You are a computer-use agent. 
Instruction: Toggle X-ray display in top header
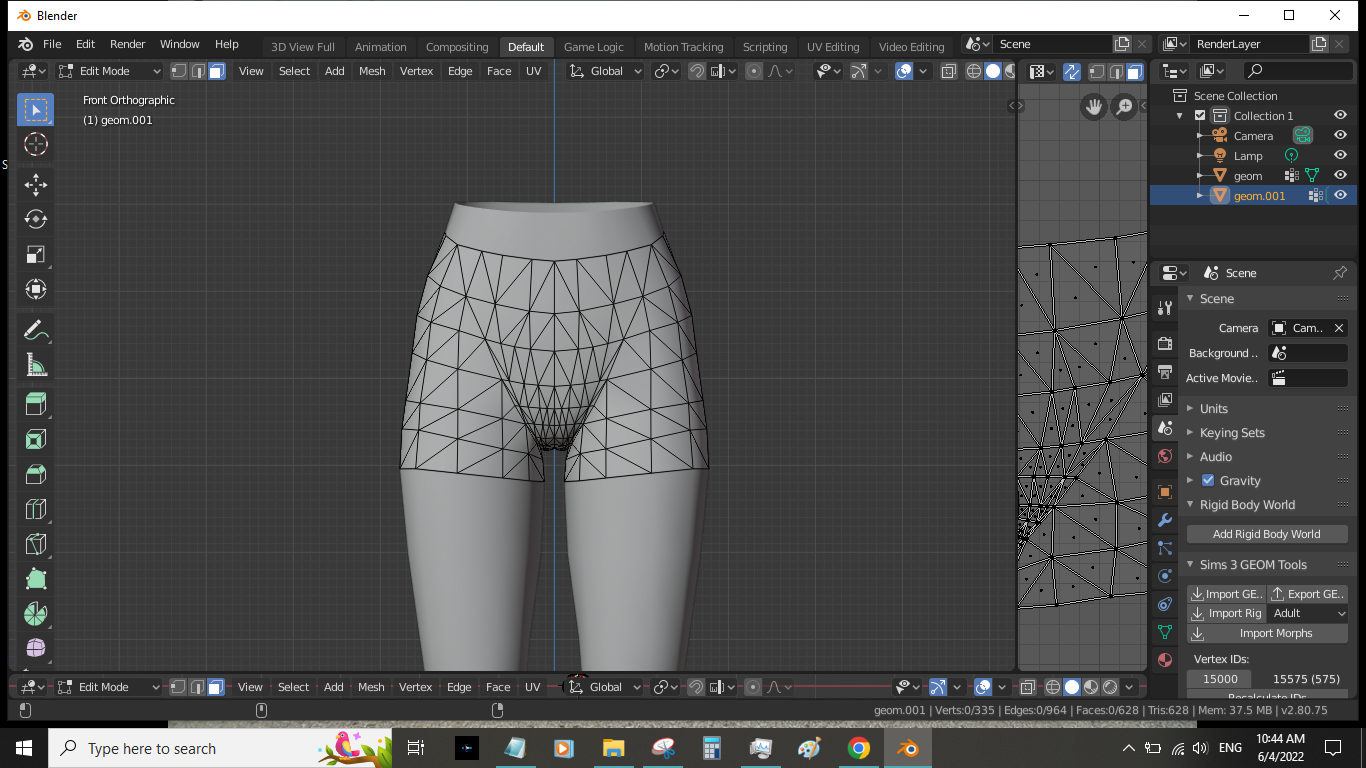949,71
